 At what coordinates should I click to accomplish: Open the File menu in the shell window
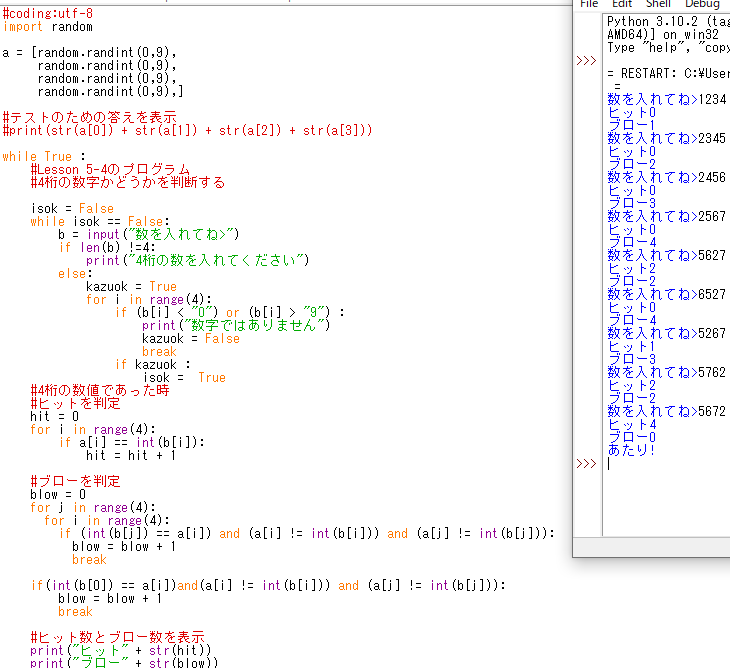[x=589, y=4]
